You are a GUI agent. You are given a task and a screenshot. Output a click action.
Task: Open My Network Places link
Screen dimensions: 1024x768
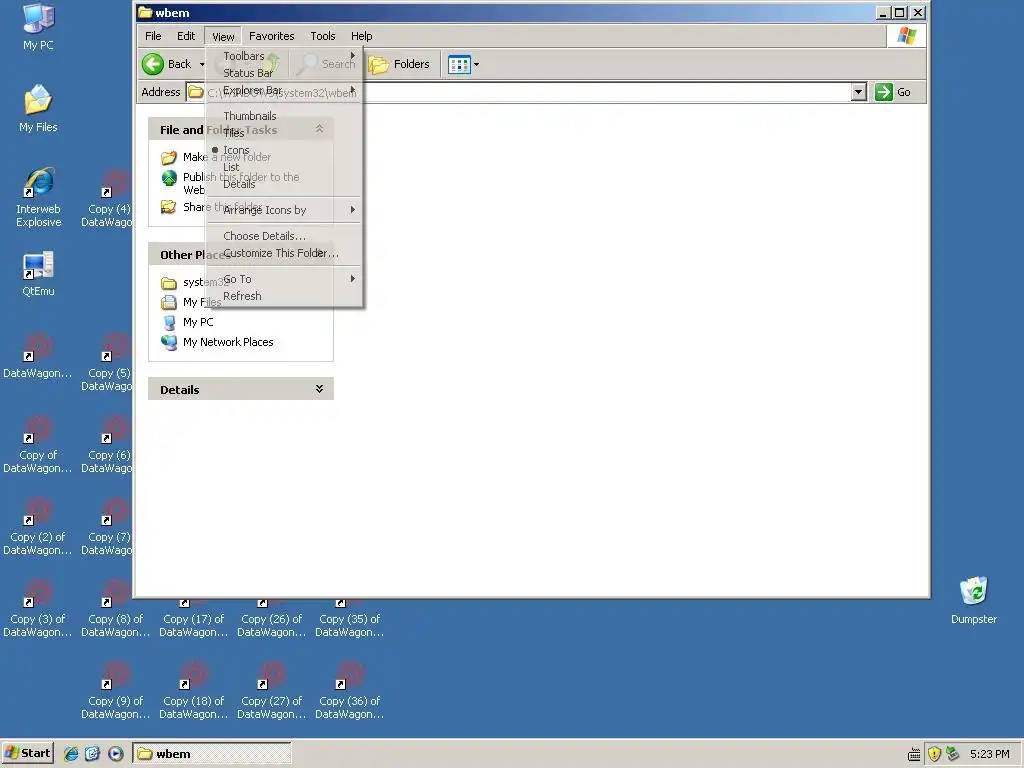[228, 342]
